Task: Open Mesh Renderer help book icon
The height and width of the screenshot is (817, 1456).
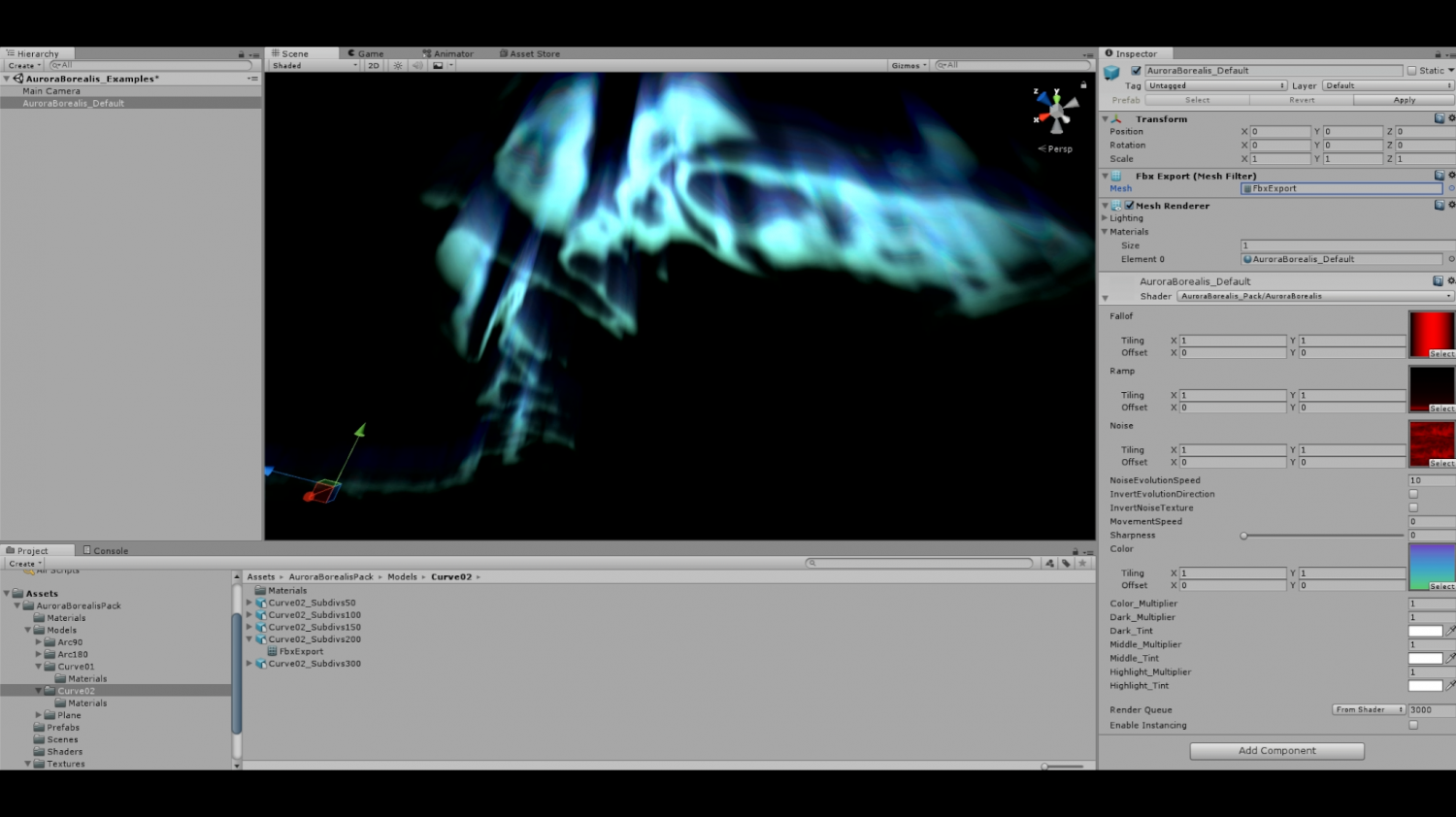Action: [x=1439, y=205]
